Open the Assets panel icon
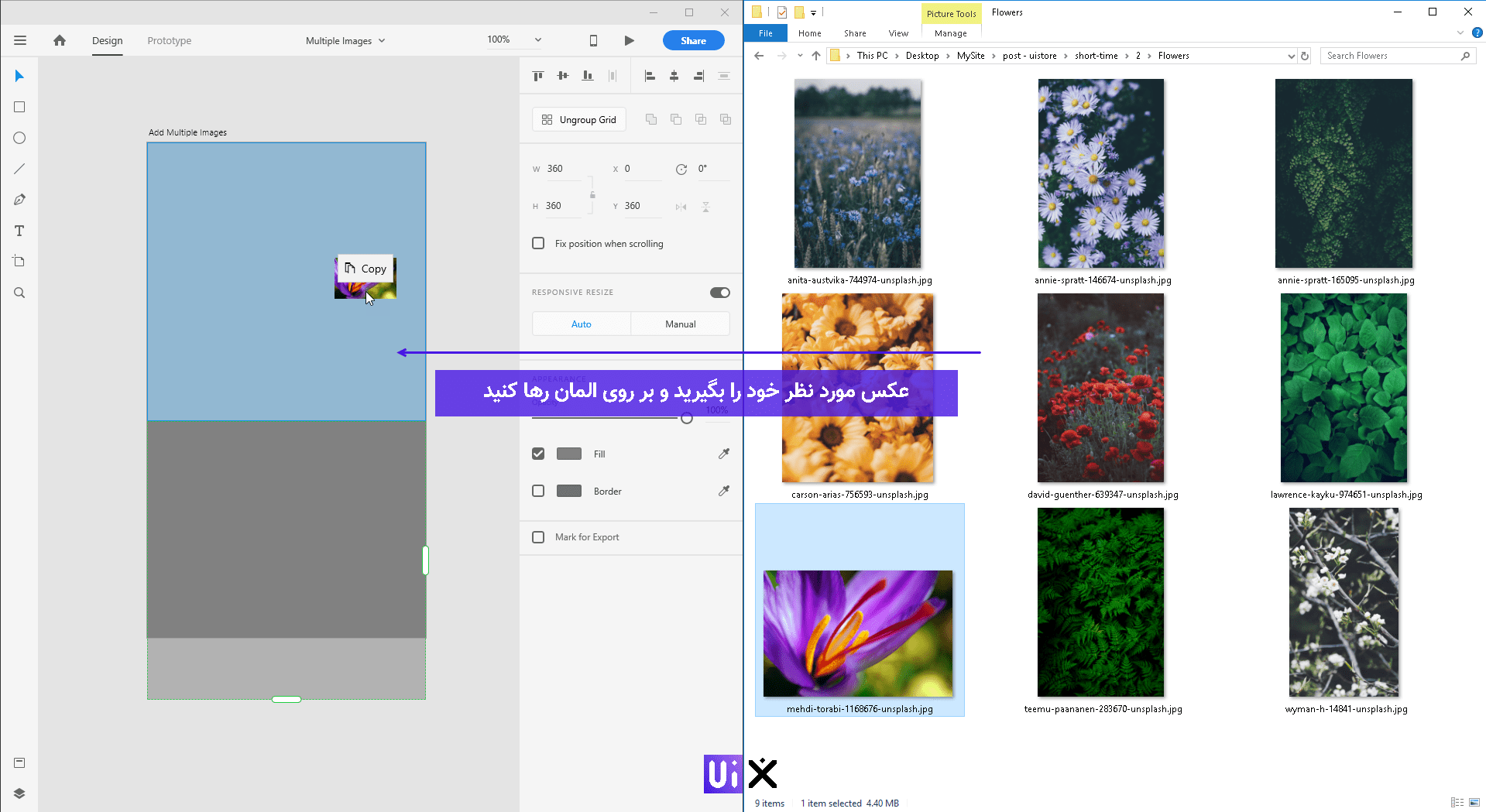This screenshot has width=1486, height=812. coord(19,762)
